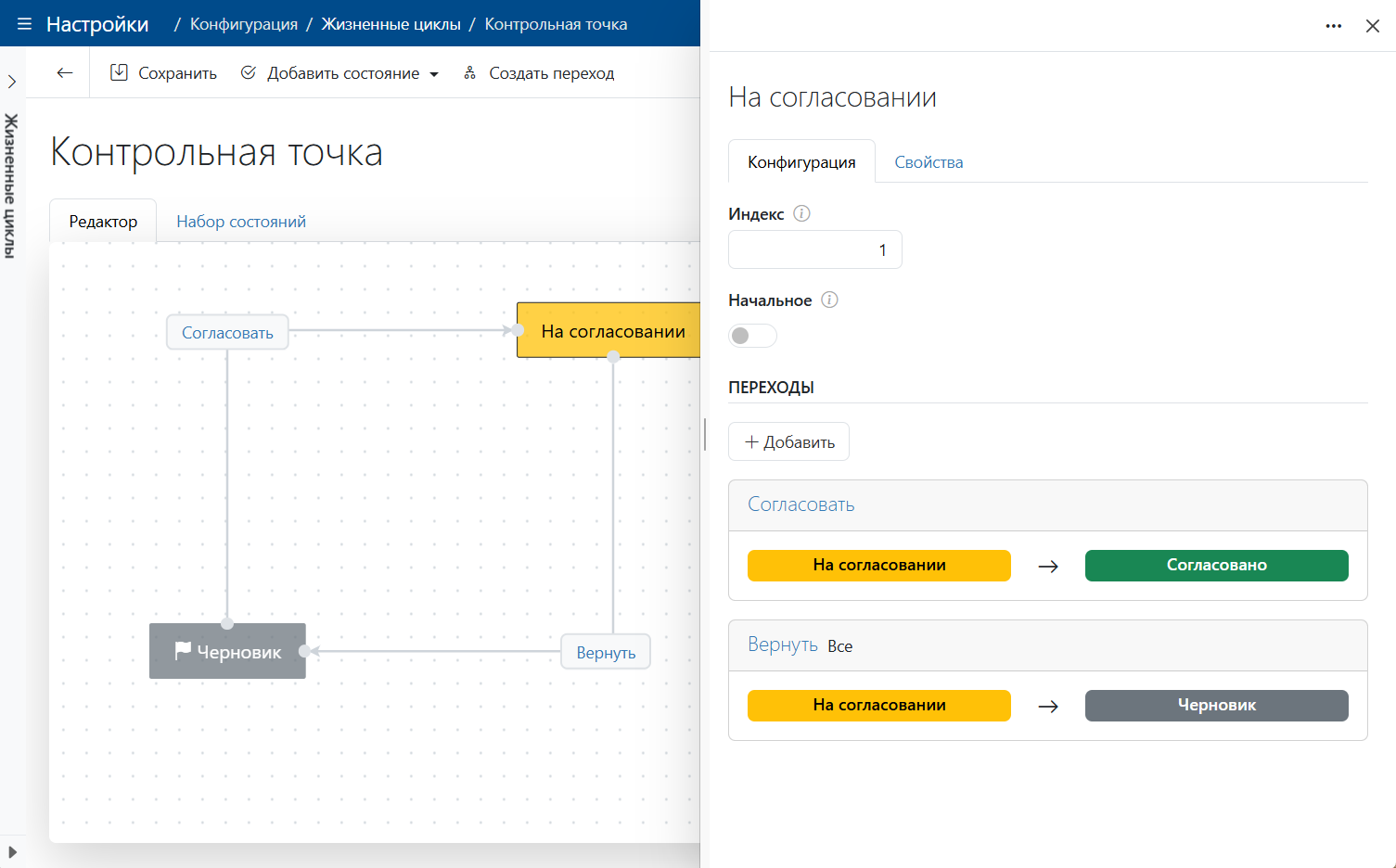Click the Индекс input field
The width and height of the screenshot is (1396, 868).
click(x=815, y=249)
